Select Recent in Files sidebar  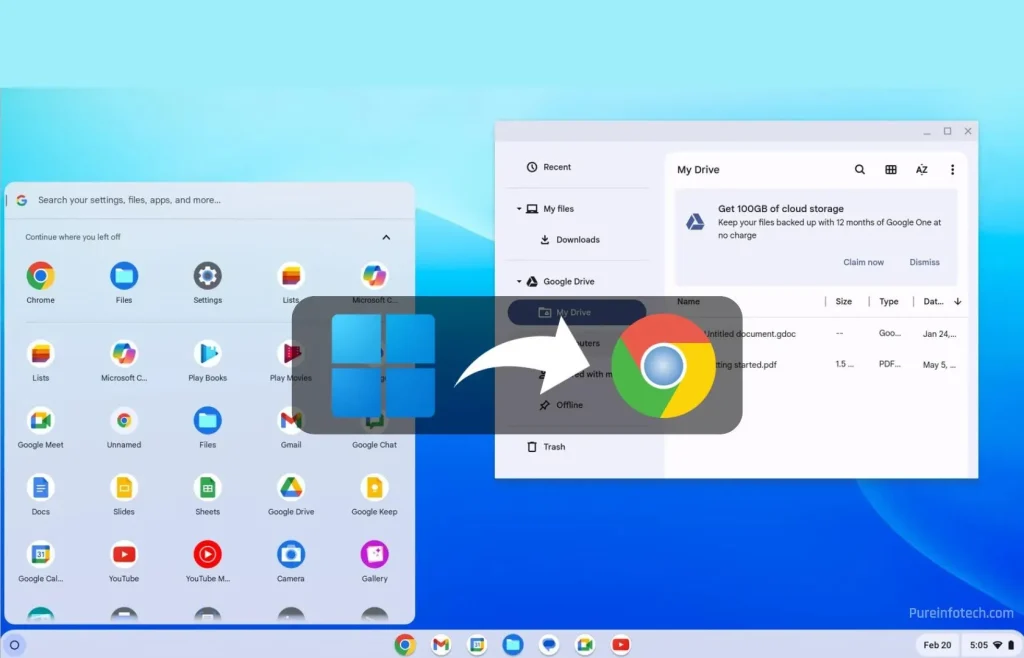point(557,167)
